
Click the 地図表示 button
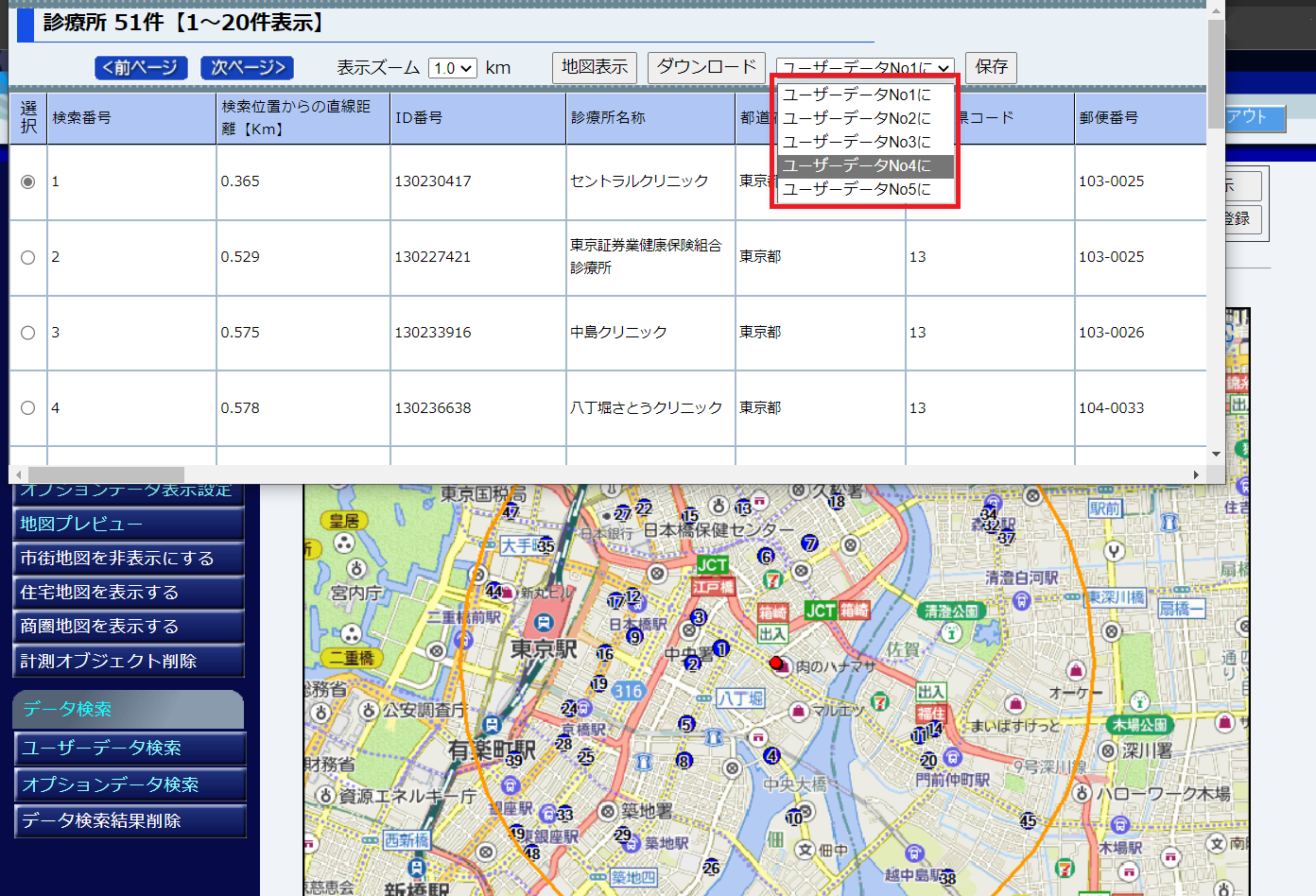(595, 67)
